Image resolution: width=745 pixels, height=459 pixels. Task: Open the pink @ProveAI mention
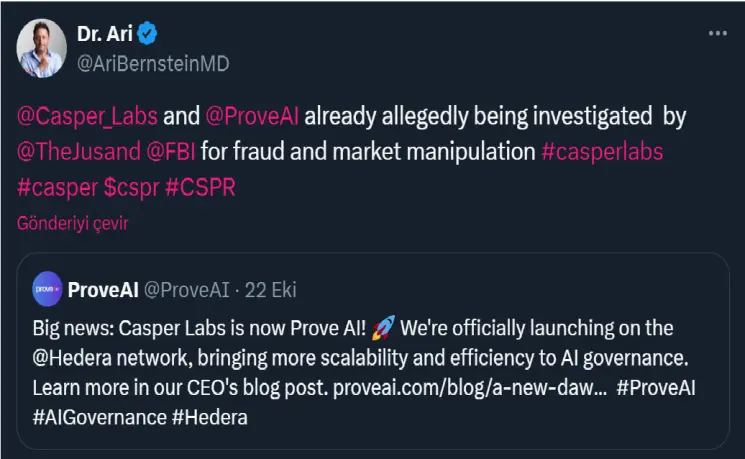(252, 116)
